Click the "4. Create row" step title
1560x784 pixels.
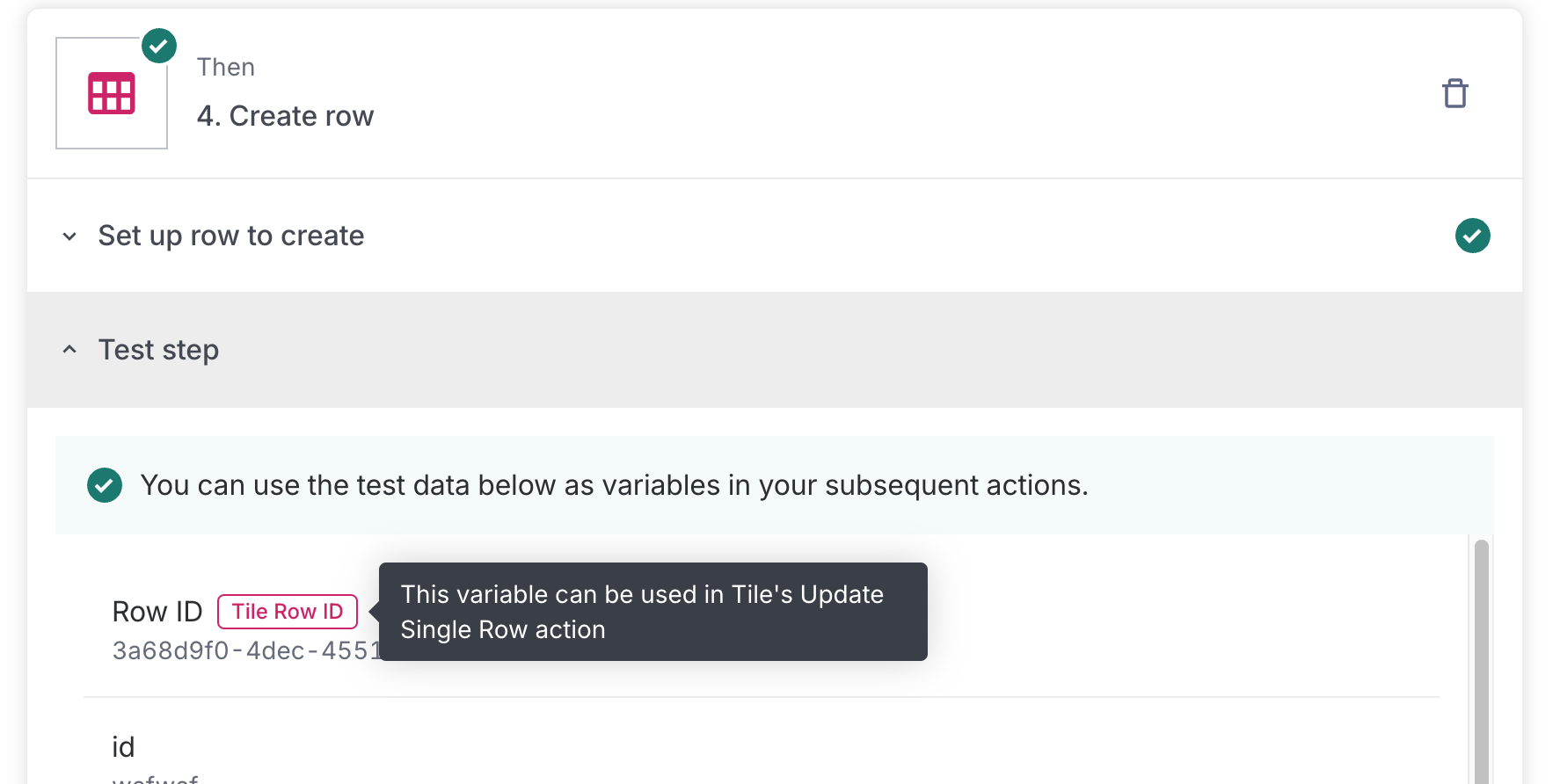(285, 116)
